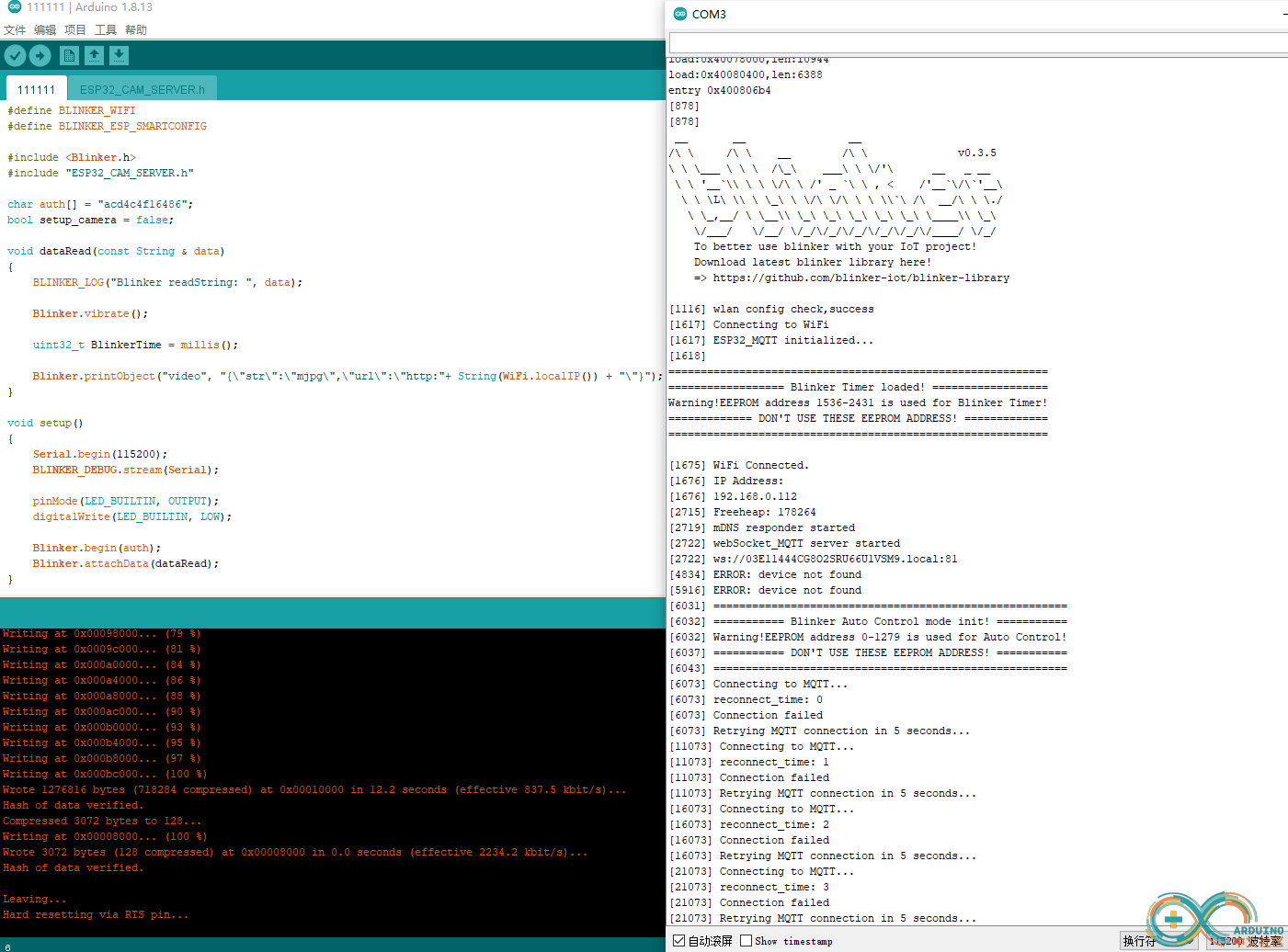Click the 'wlan config check,success' line

[771, 309]
